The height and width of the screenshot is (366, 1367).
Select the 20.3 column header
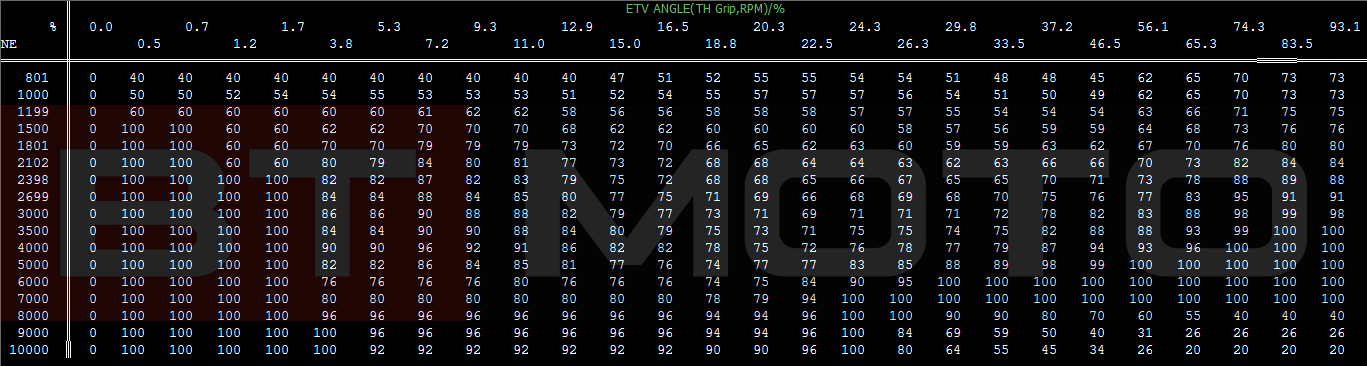[769, 27]
